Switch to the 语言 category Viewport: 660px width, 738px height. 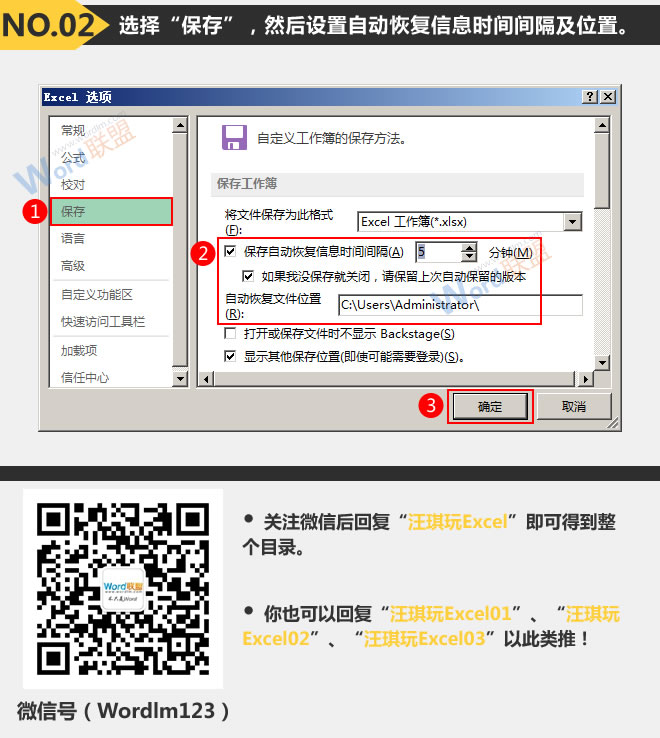[x=73, y=239]
